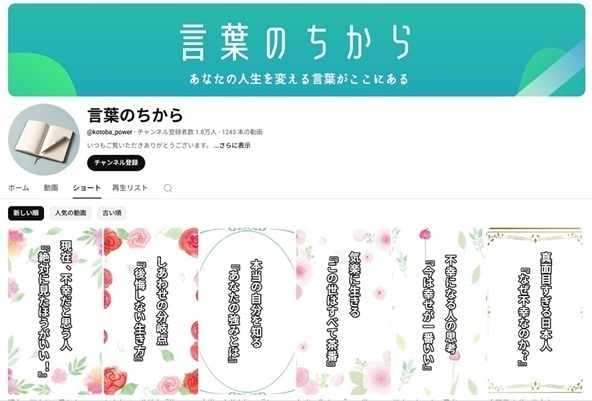
Task: Expand description via さらに表示 link
Action: coord(232,145)
